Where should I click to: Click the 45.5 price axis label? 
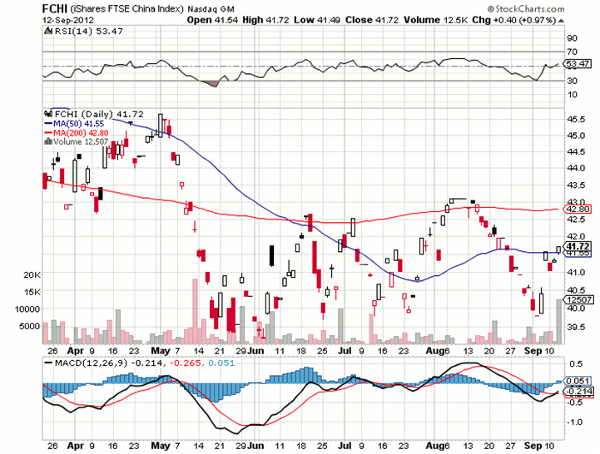(576, 120)
